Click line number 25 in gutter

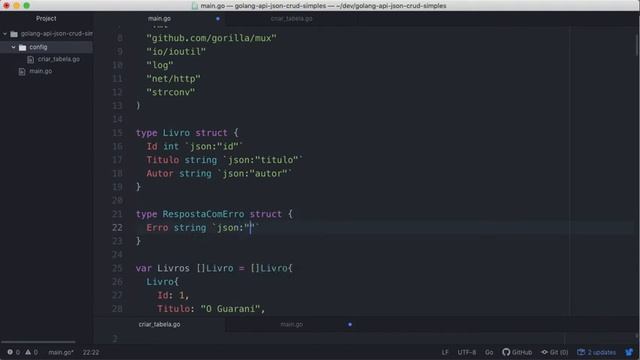tap(117, 268)
